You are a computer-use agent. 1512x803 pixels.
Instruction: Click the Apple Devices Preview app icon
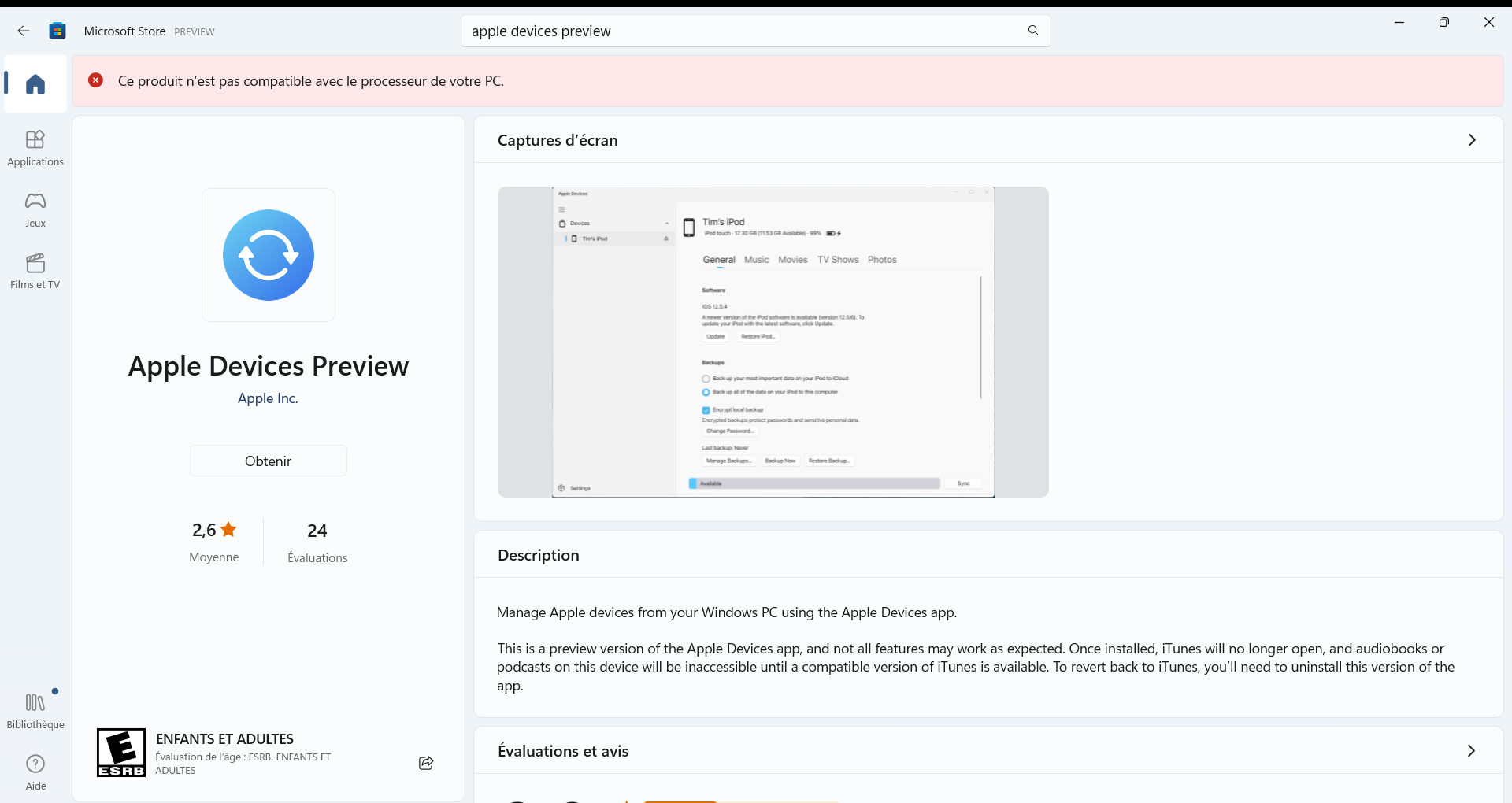pyautogui.click(x=269, y=255)
